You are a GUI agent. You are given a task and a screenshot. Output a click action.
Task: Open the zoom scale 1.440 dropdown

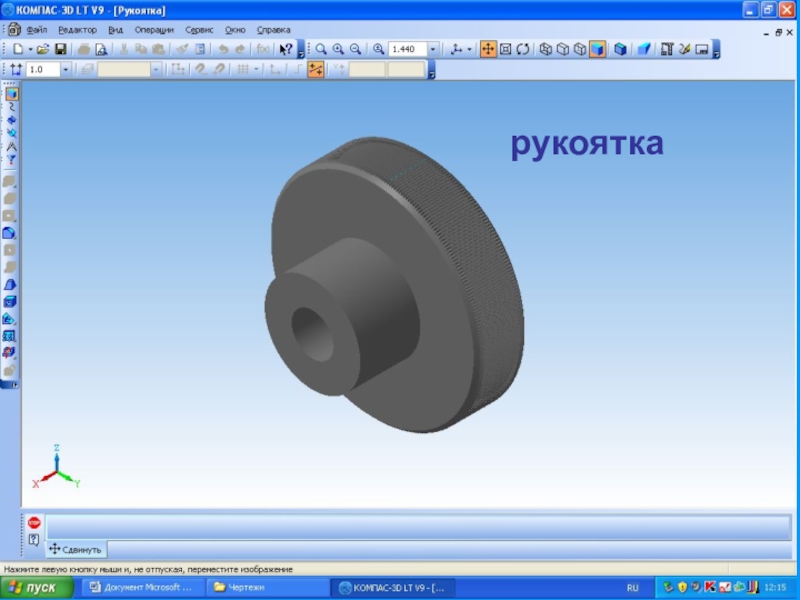tap(433, 49)
